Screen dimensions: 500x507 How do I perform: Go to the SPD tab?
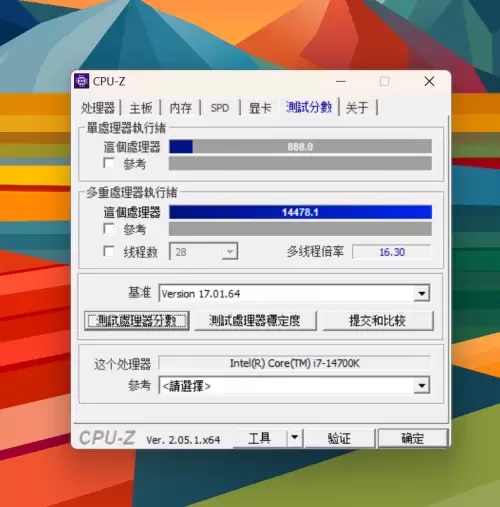tap(220, 108)
